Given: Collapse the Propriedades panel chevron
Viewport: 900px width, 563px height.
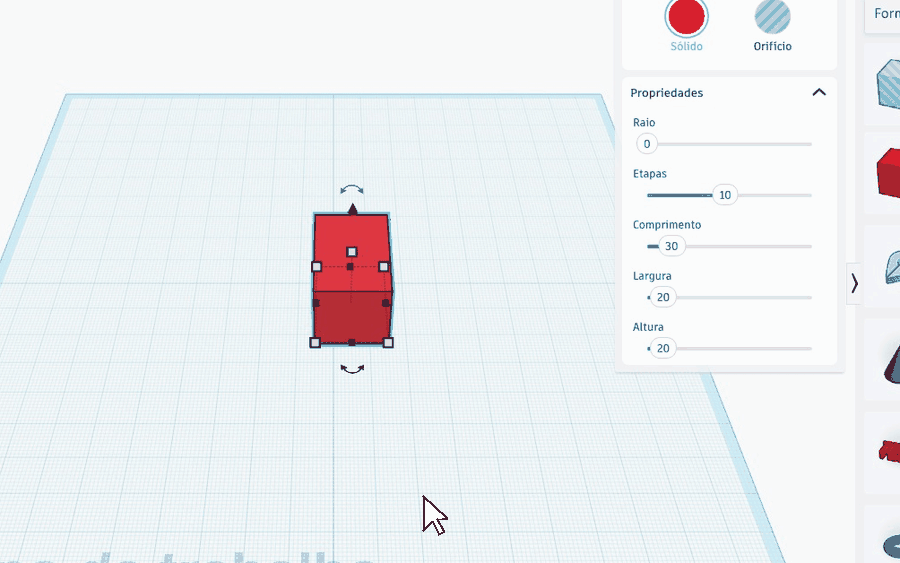Looking at the screenshot, I should click(x=819, y=92).
